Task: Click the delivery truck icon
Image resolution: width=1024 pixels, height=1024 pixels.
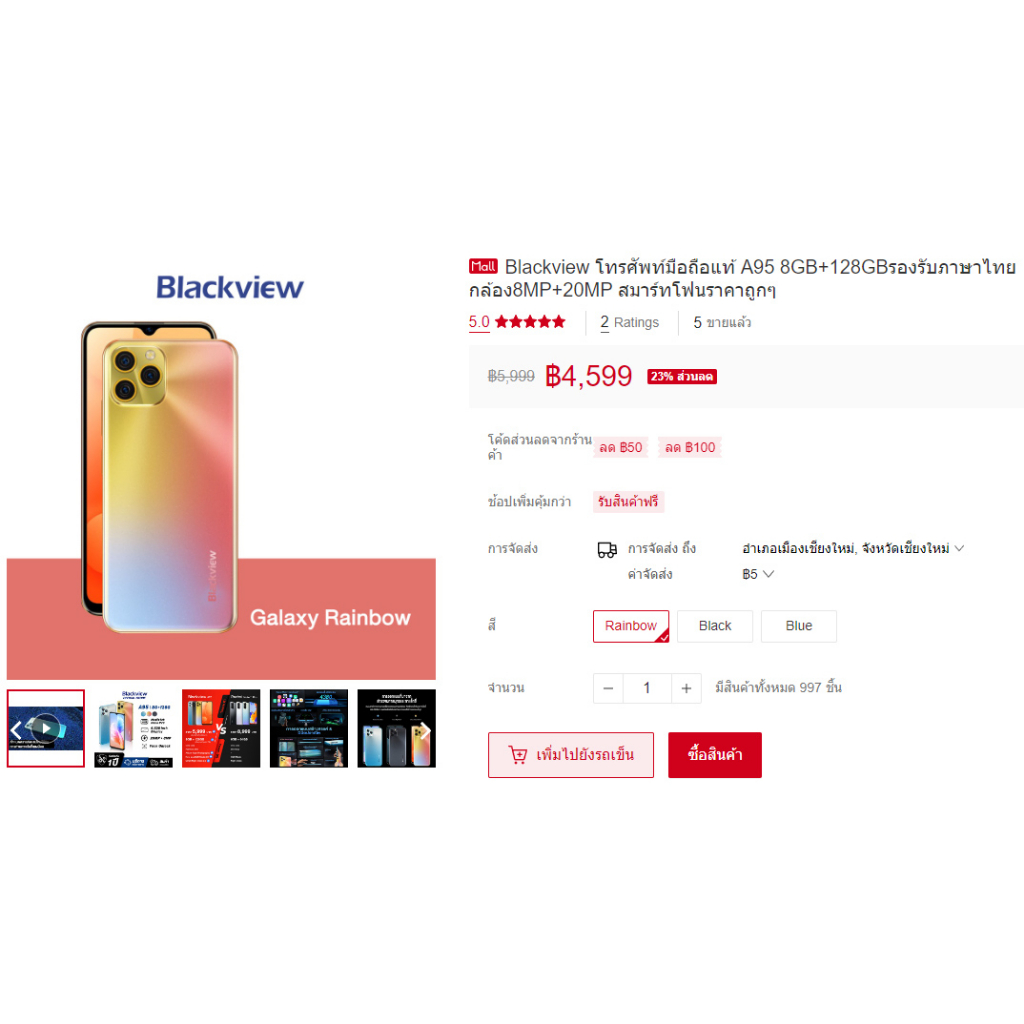Action: click(607, 550)
